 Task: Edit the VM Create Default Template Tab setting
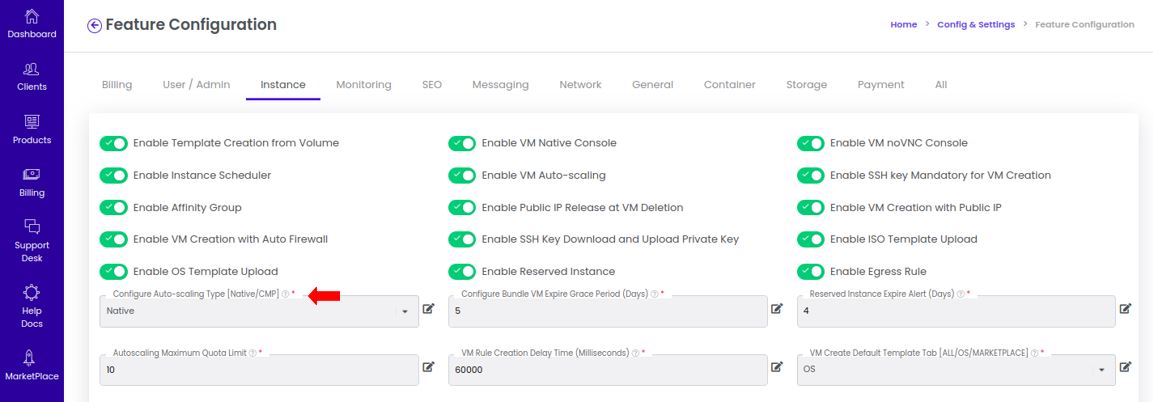1125,367
